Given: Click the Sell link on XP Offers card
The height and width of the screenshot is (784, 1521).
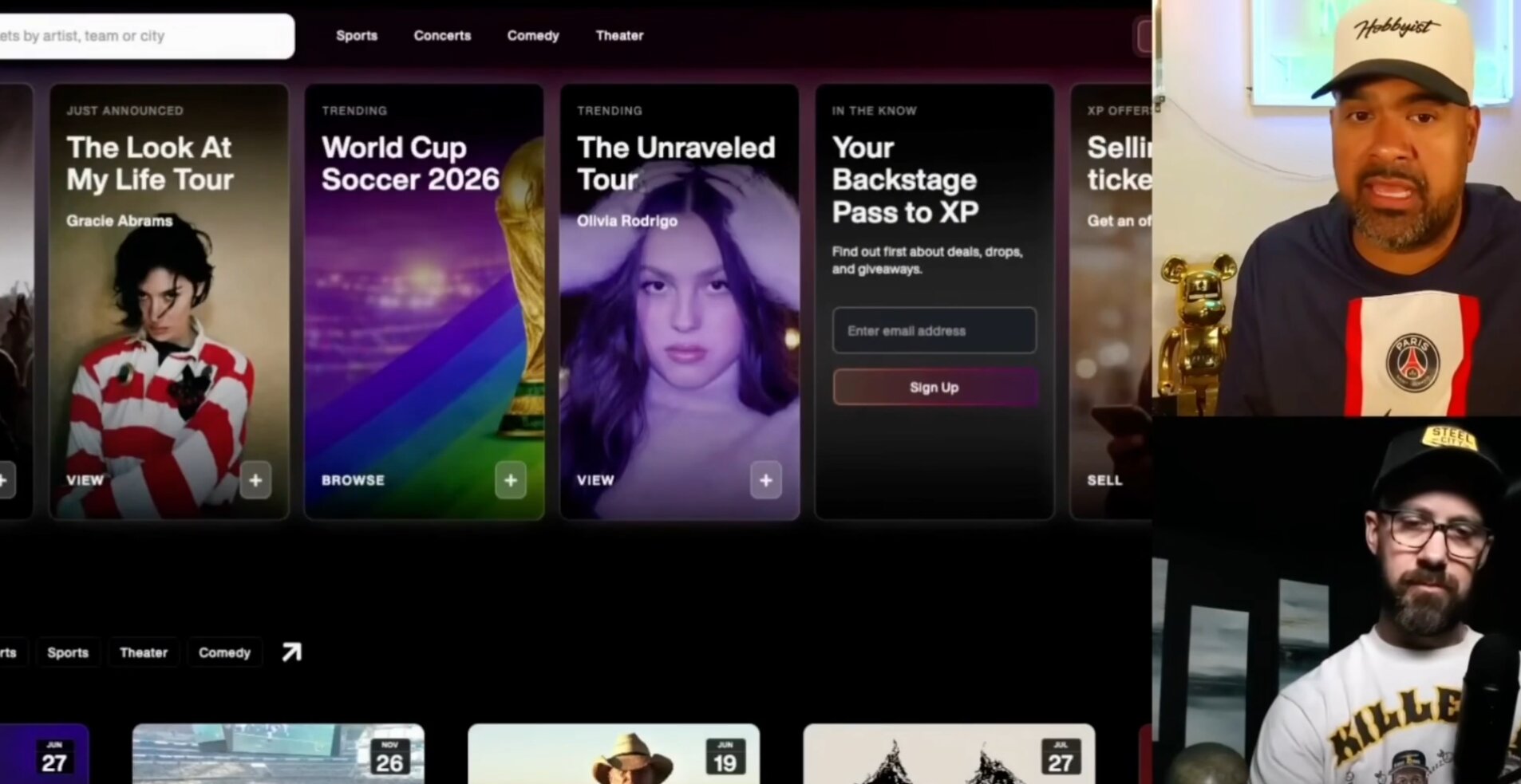Looking at the screenshot, I should click(1104, 480).
